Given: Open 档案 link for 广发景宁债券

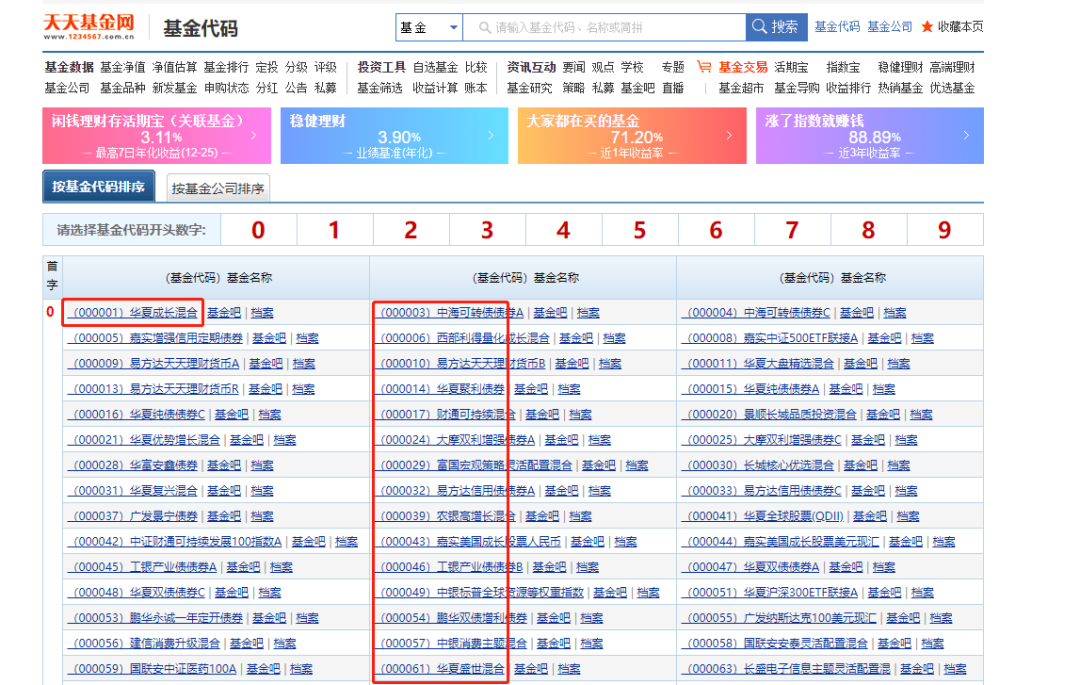Looking at the screenshot, I should (x=262, y=516).
